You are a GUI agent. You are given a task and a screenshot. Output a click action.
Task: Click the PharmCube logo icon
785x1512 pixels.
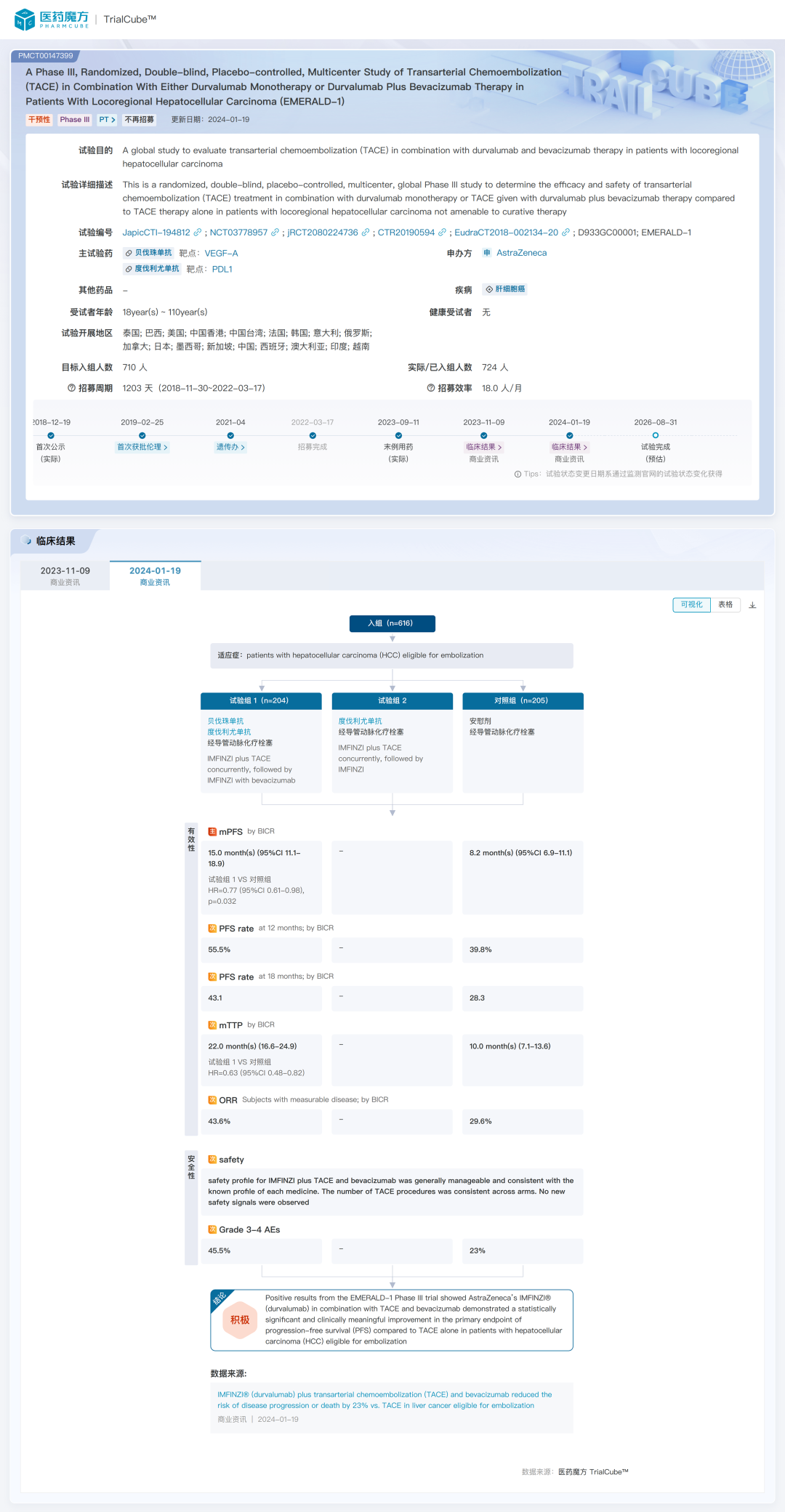point(25,20)
